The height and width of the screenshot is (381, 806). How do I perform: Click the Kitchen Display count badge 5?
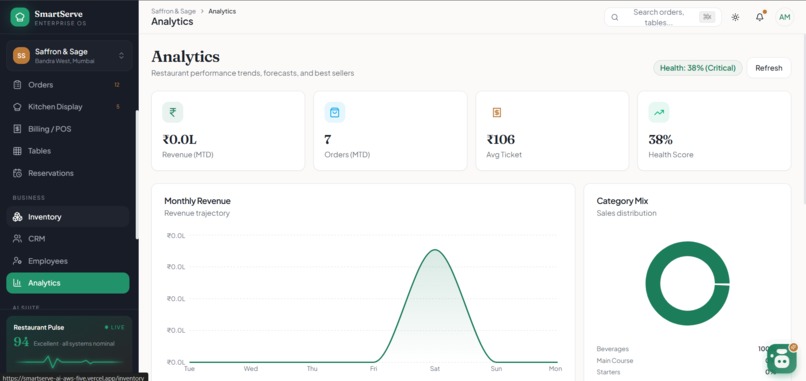(x=118, y=107)
